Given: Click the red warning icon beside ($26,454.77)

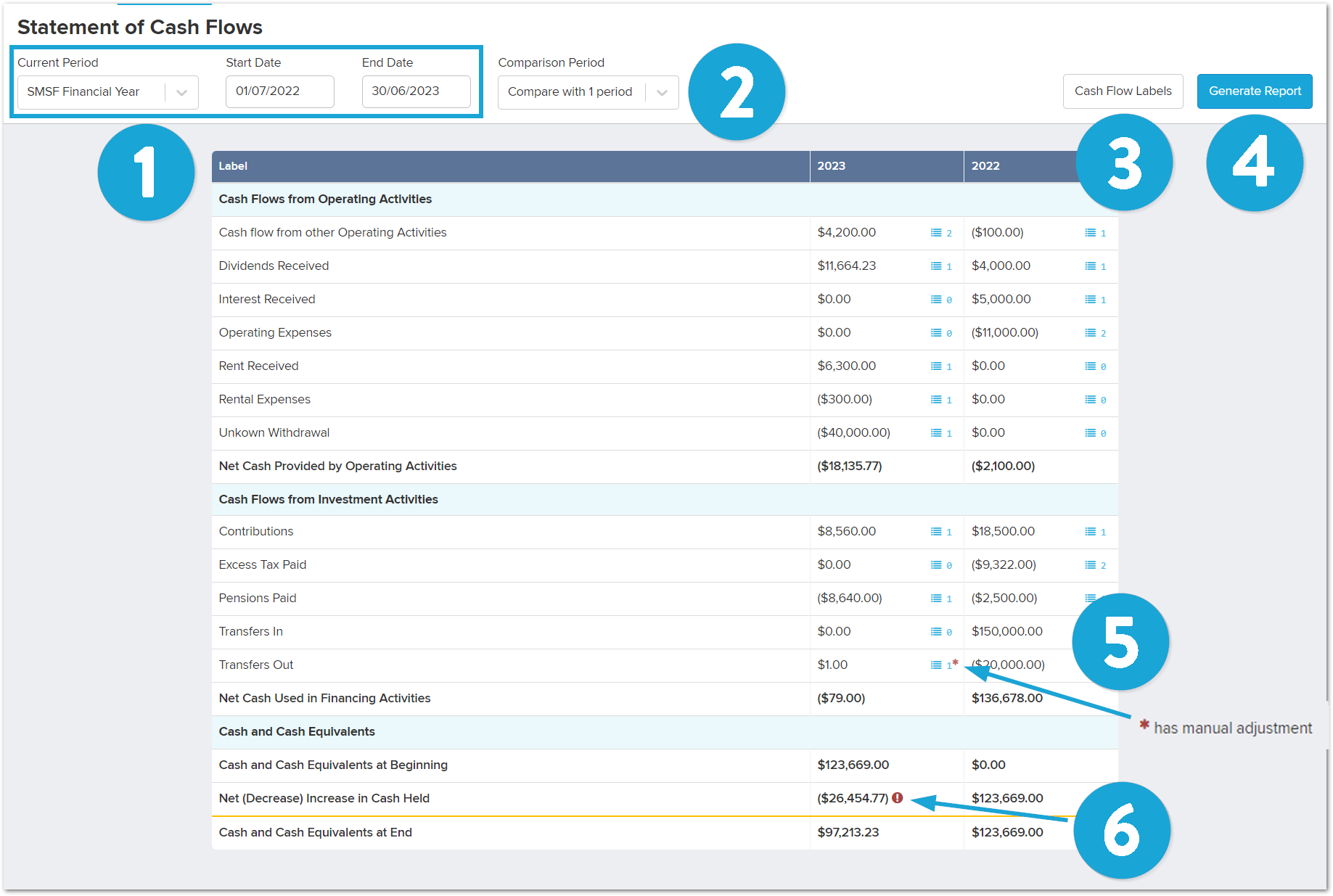Looking at the screenshot, I should point(898,798).
